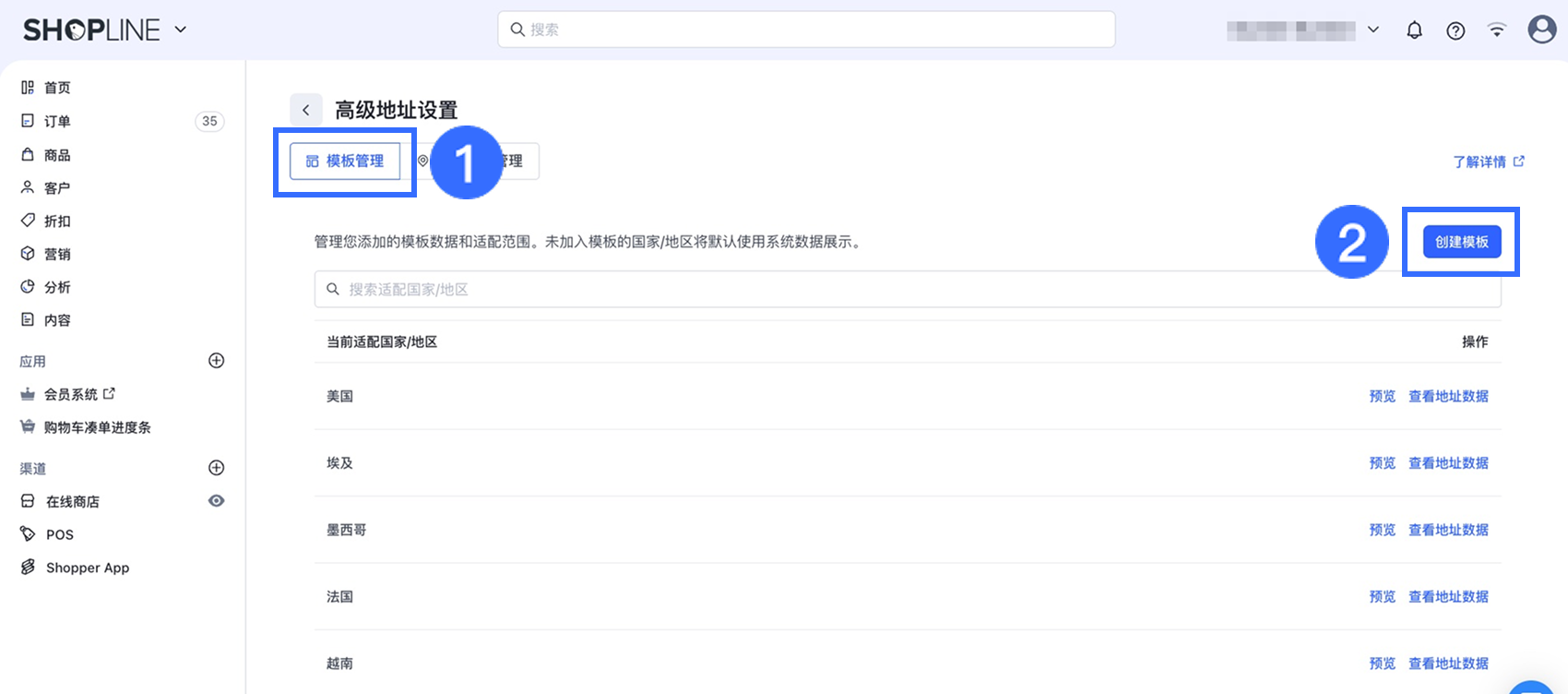
Task: Click 预览 for 墨西哥
Action: coord(1383,530)
